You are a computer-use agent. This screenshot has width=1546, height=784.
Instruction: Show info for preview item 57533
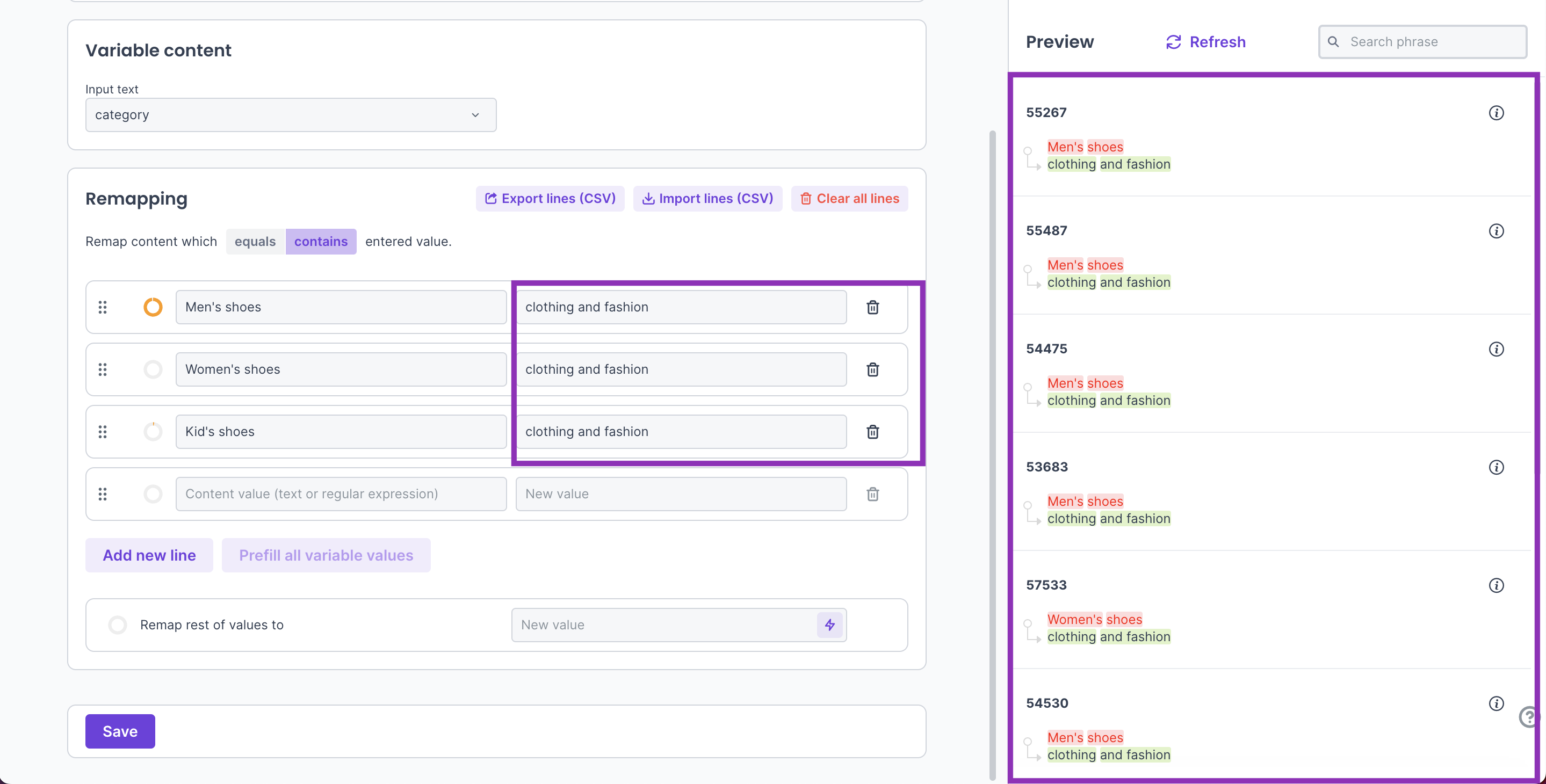[x=1496, y=585]
